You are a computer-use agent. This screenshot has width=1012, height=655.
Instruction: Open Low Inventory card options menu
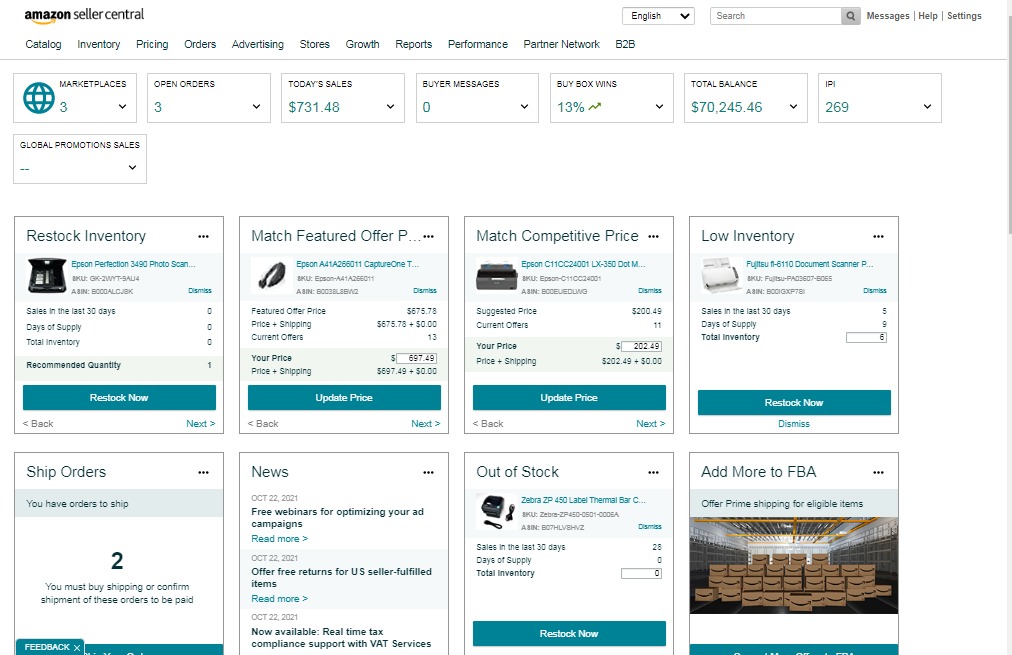[878, 236]
